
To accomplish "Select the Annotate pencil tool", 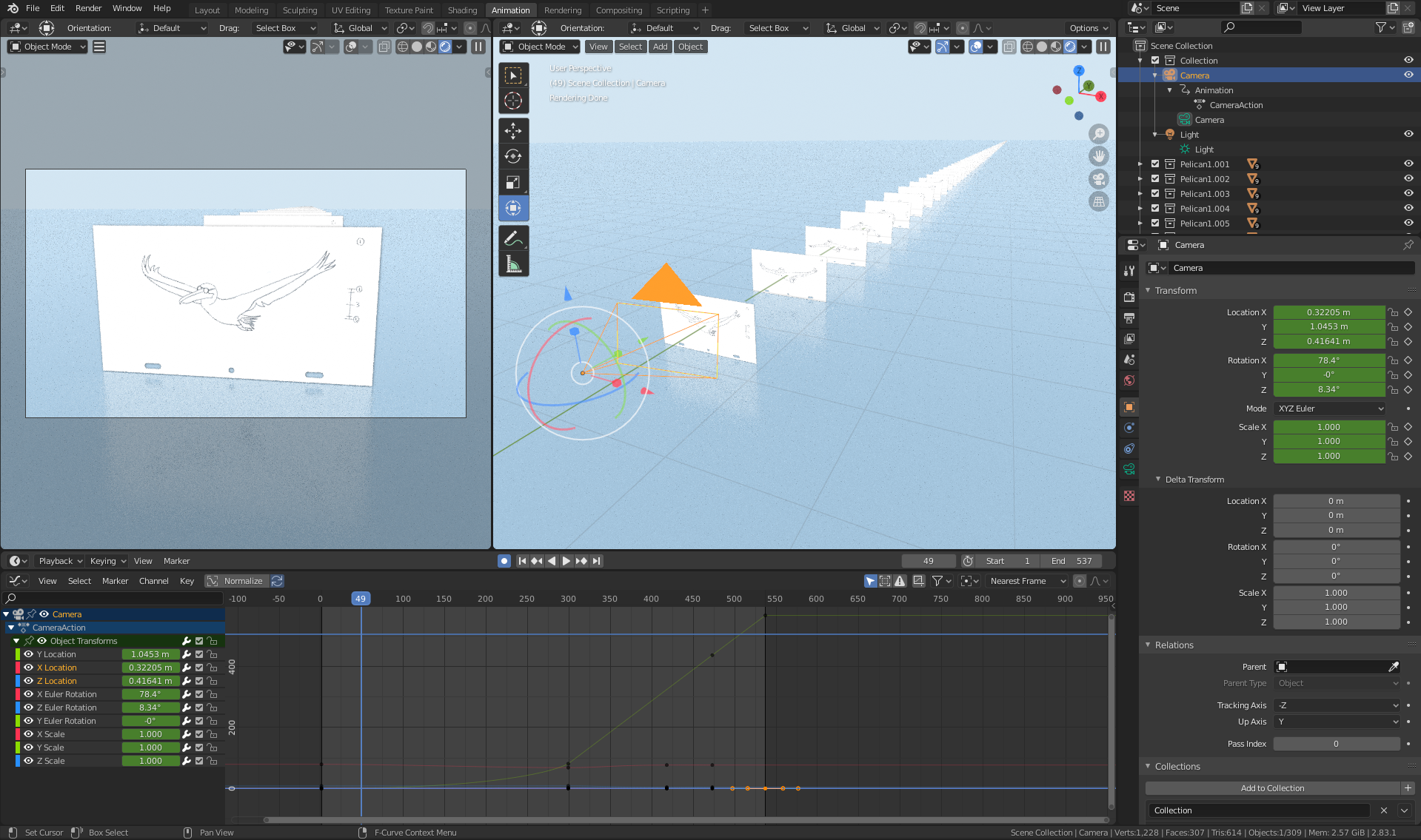I will tap(513, 238).
